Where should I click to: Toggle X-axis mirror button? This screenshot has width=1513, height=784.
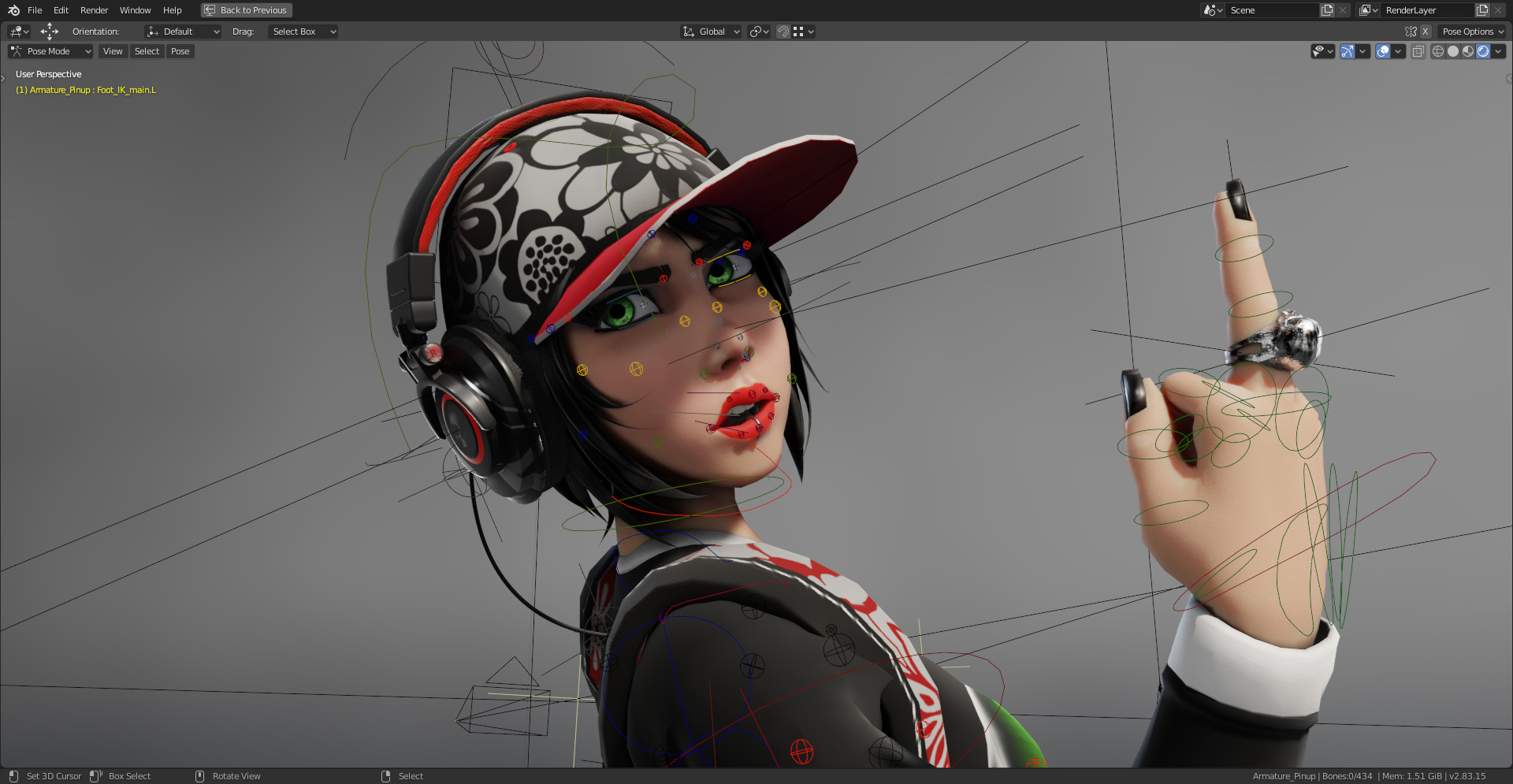click(1425, 32)
